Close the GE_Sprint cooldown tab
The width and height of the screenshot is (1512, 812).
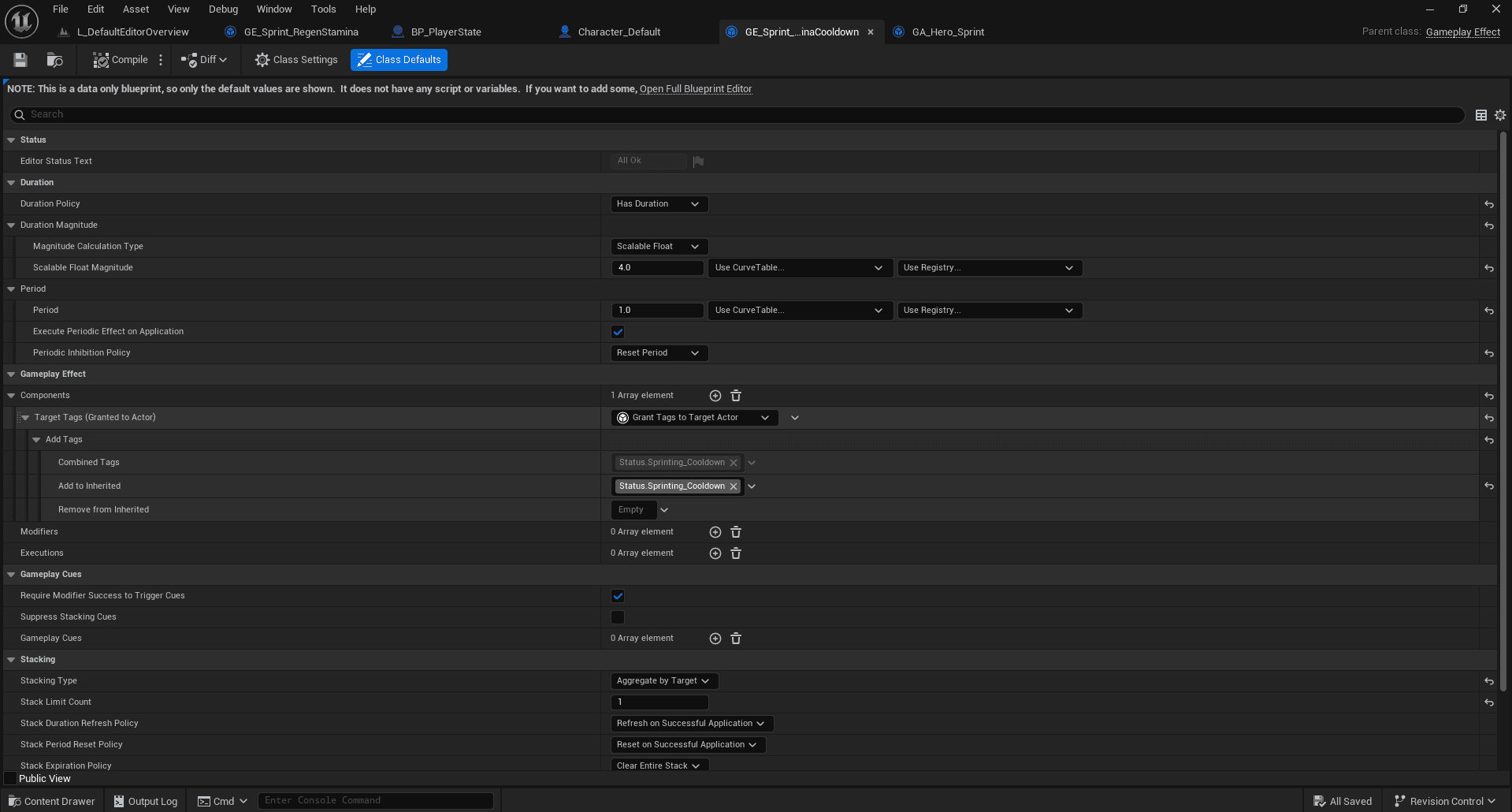point(871,32)
